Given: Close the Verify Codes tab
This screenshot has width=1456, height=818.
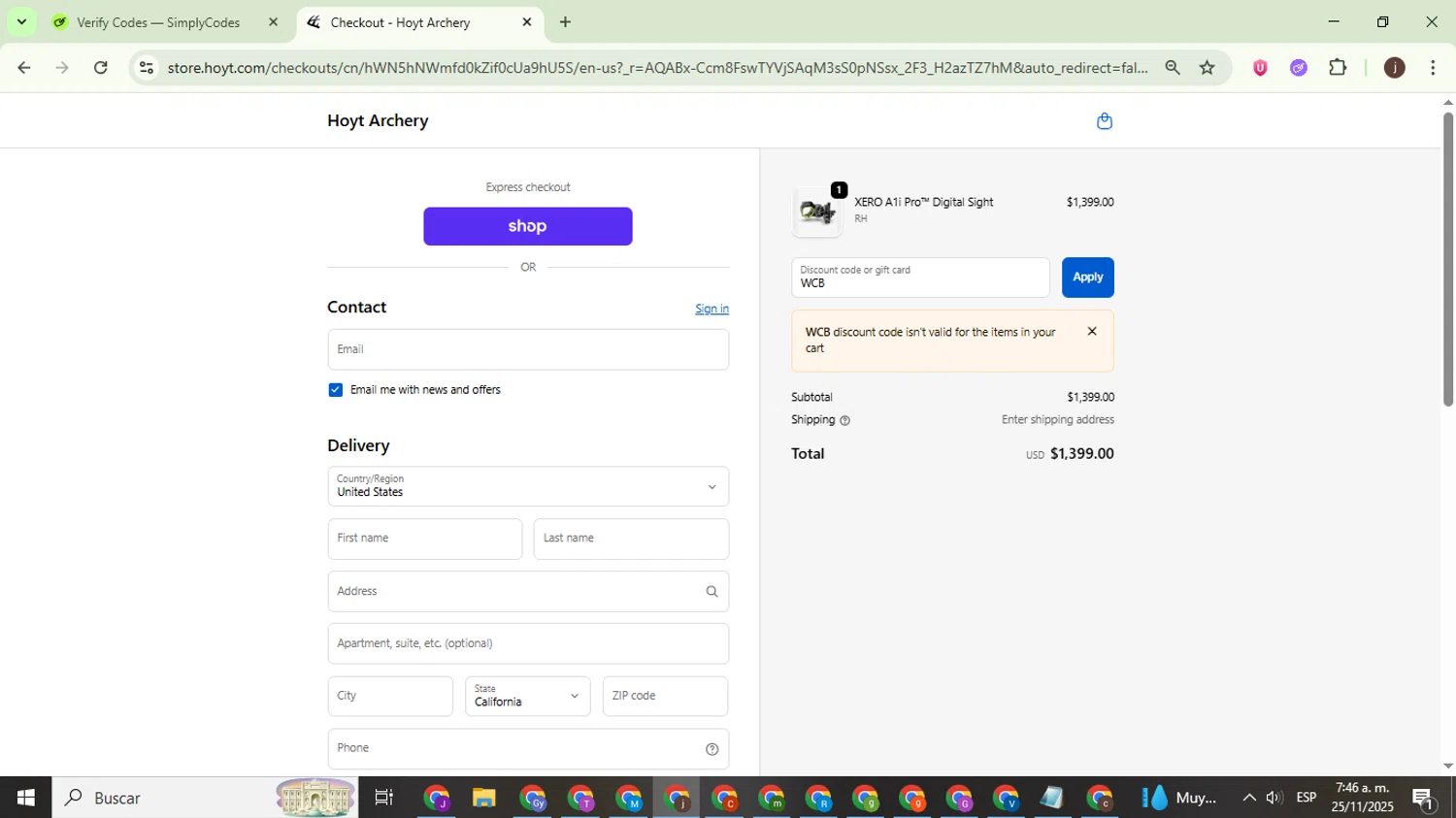Looking at the screenshot, I should tap(274, 22).
